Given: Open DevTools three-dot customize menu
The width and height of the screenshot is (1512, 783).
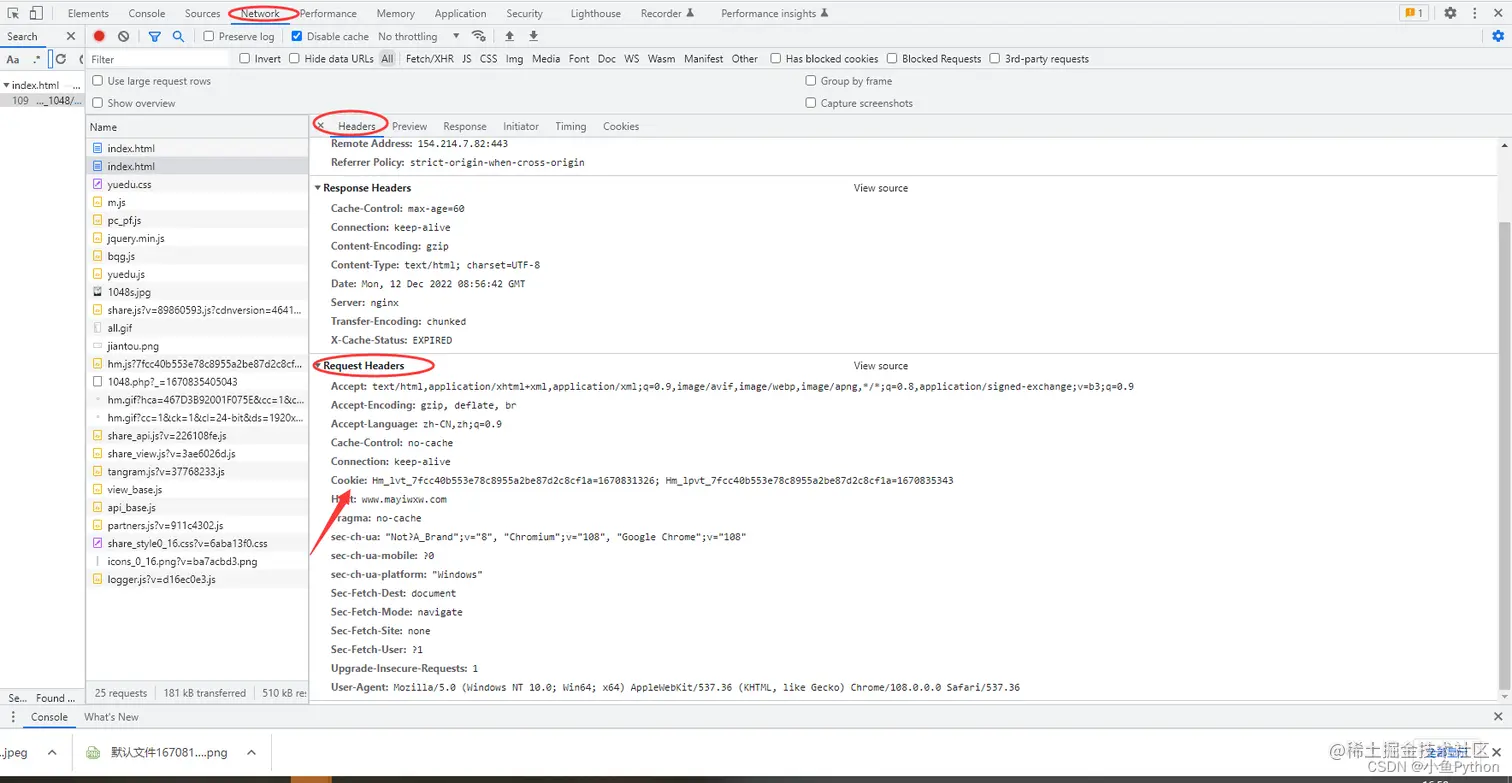Looking at the screenshot, I should pyautogui.click(x=1475, y=13).
